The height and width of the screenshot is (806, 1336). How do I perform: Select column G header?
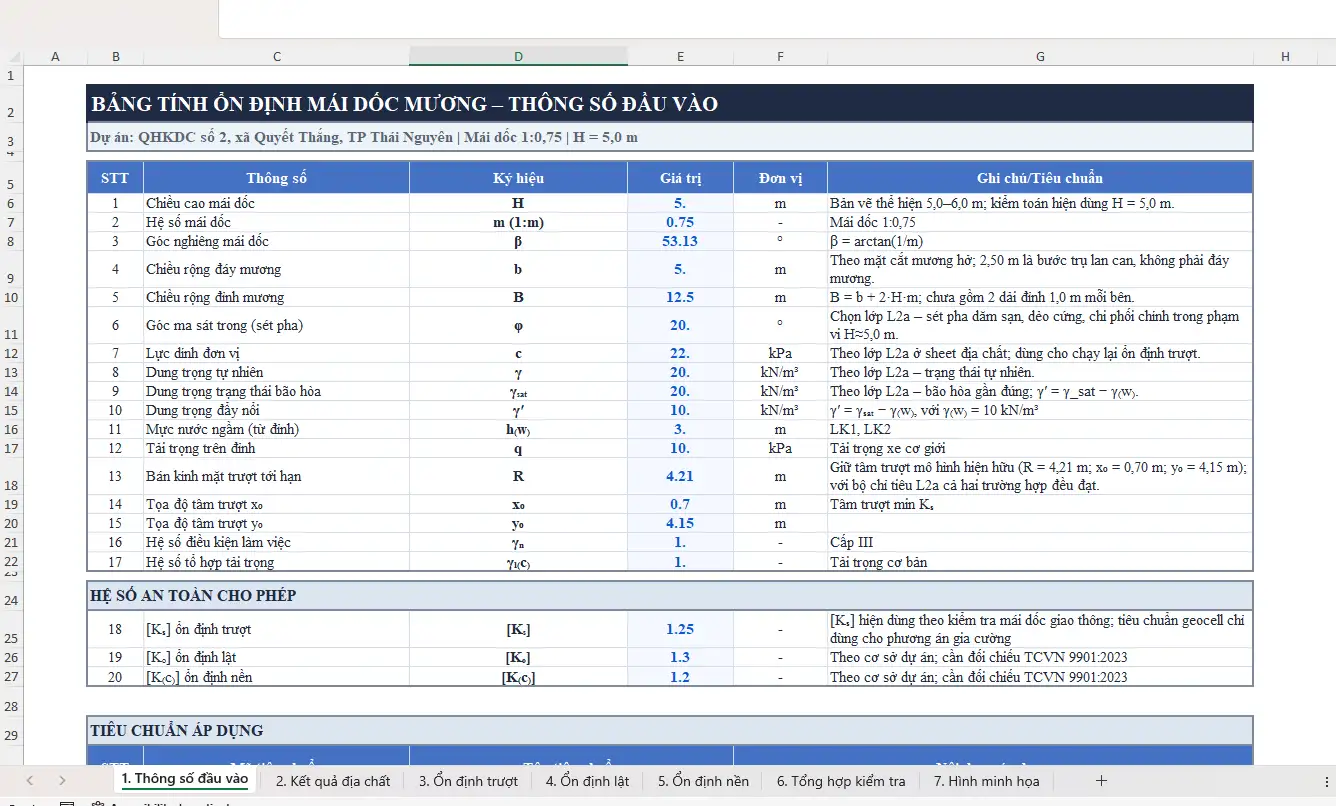(1040, 56)
